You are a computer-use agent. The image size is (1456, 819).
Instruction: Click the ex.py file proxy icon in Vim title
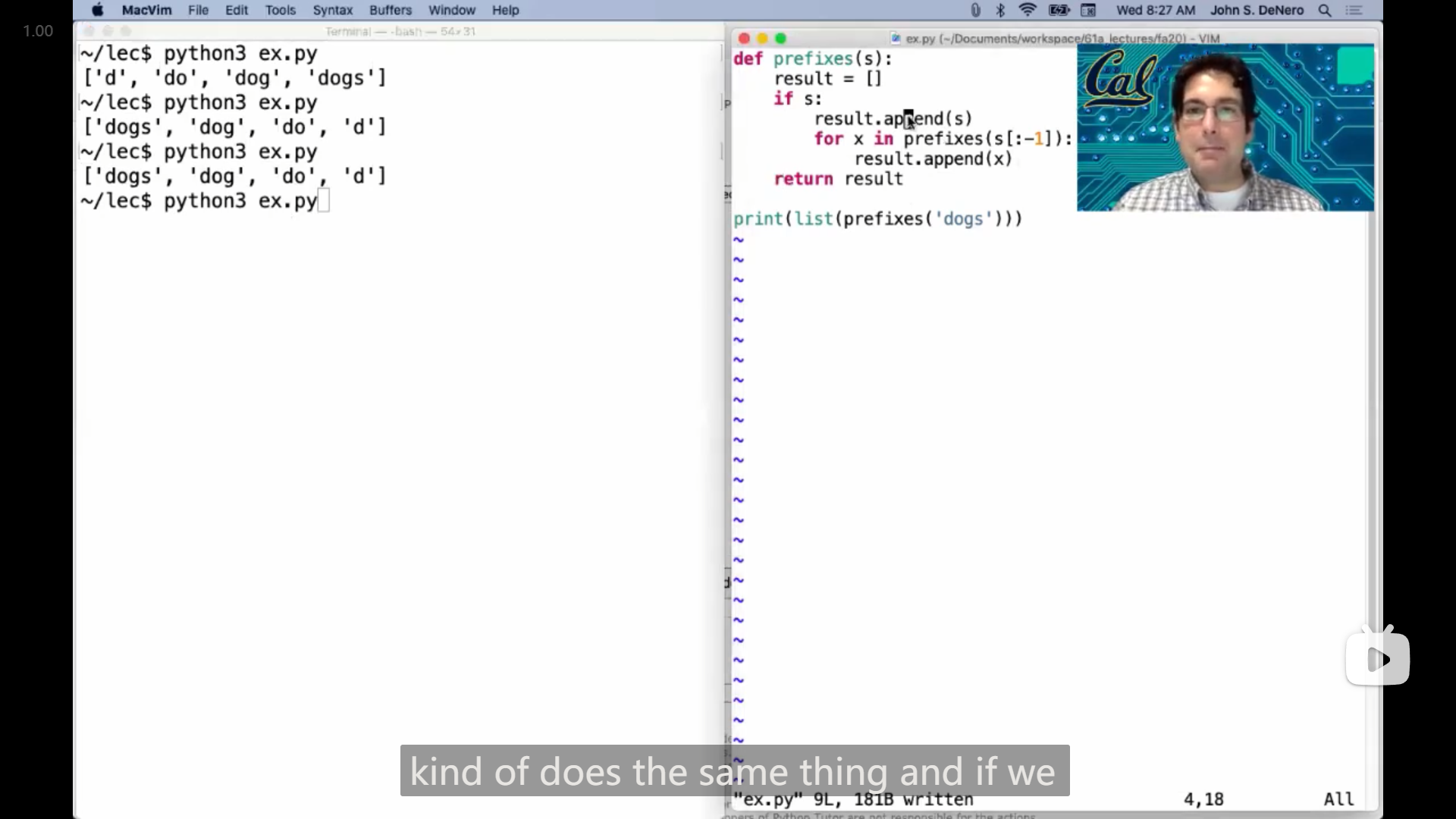[896, 39]
